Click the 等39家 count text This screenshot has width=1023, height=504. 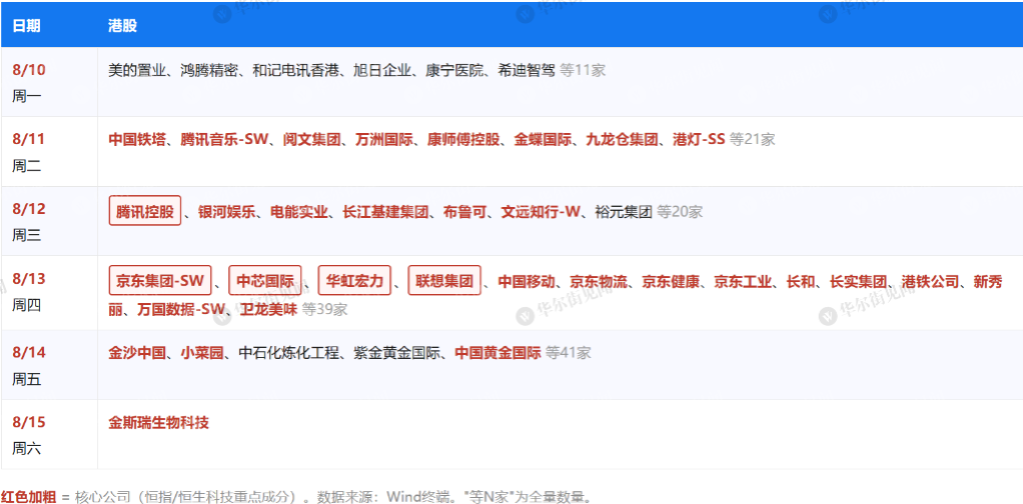pos(324,309)
